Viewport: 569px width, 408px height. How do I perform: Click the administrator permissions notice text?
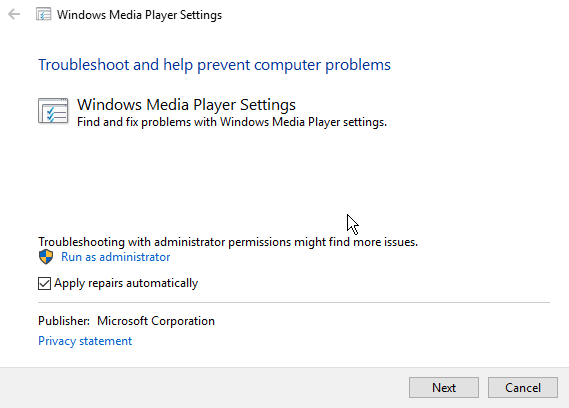click(x=228, y=242)
